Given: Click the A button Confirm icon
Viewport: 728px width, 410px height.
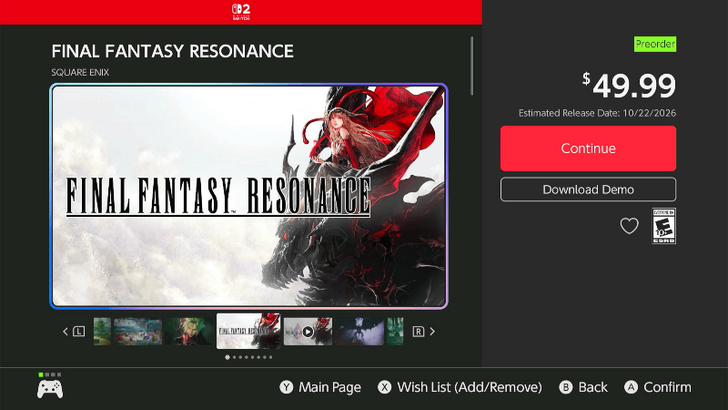Looking at the screenshot, I should click(x=630, y=387).
